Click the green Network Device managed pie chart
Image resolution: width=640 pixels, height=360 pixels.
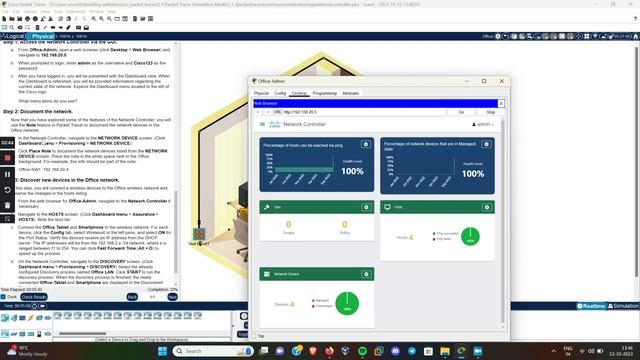click(347, 303)
